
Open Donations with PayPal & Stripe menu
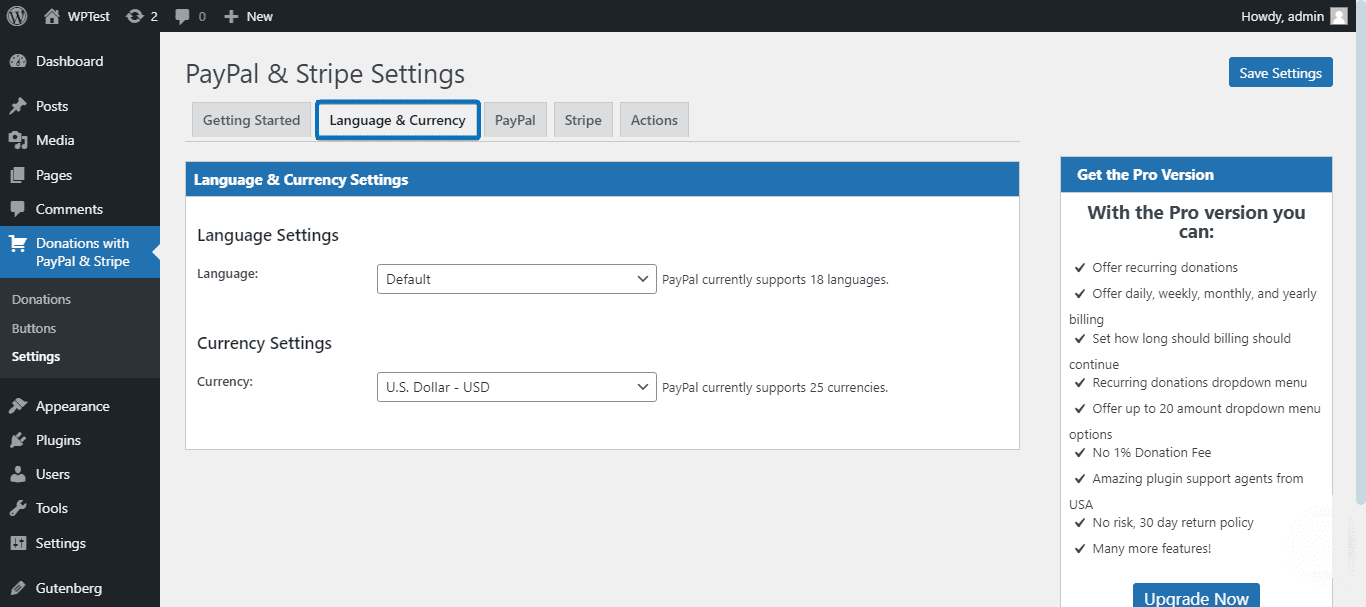tap(80, 252)
